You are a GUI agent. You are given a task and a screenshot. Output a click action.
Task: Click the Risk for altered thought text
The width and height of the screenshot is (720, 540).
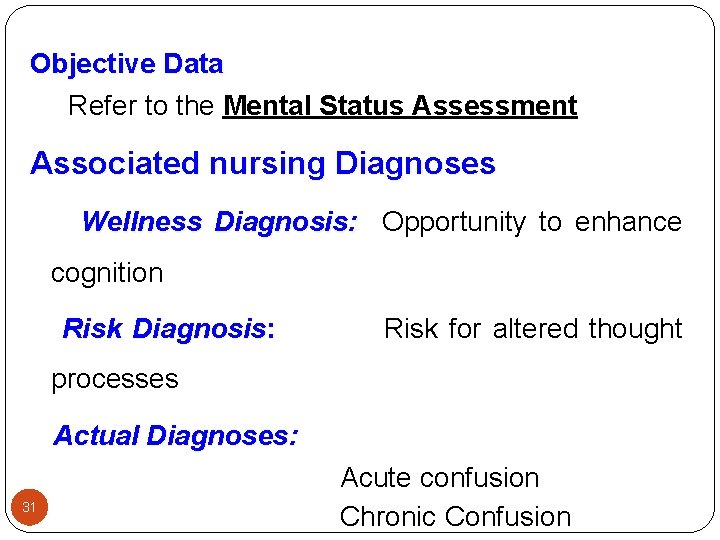pyautogui.click(x=532, y=329)
